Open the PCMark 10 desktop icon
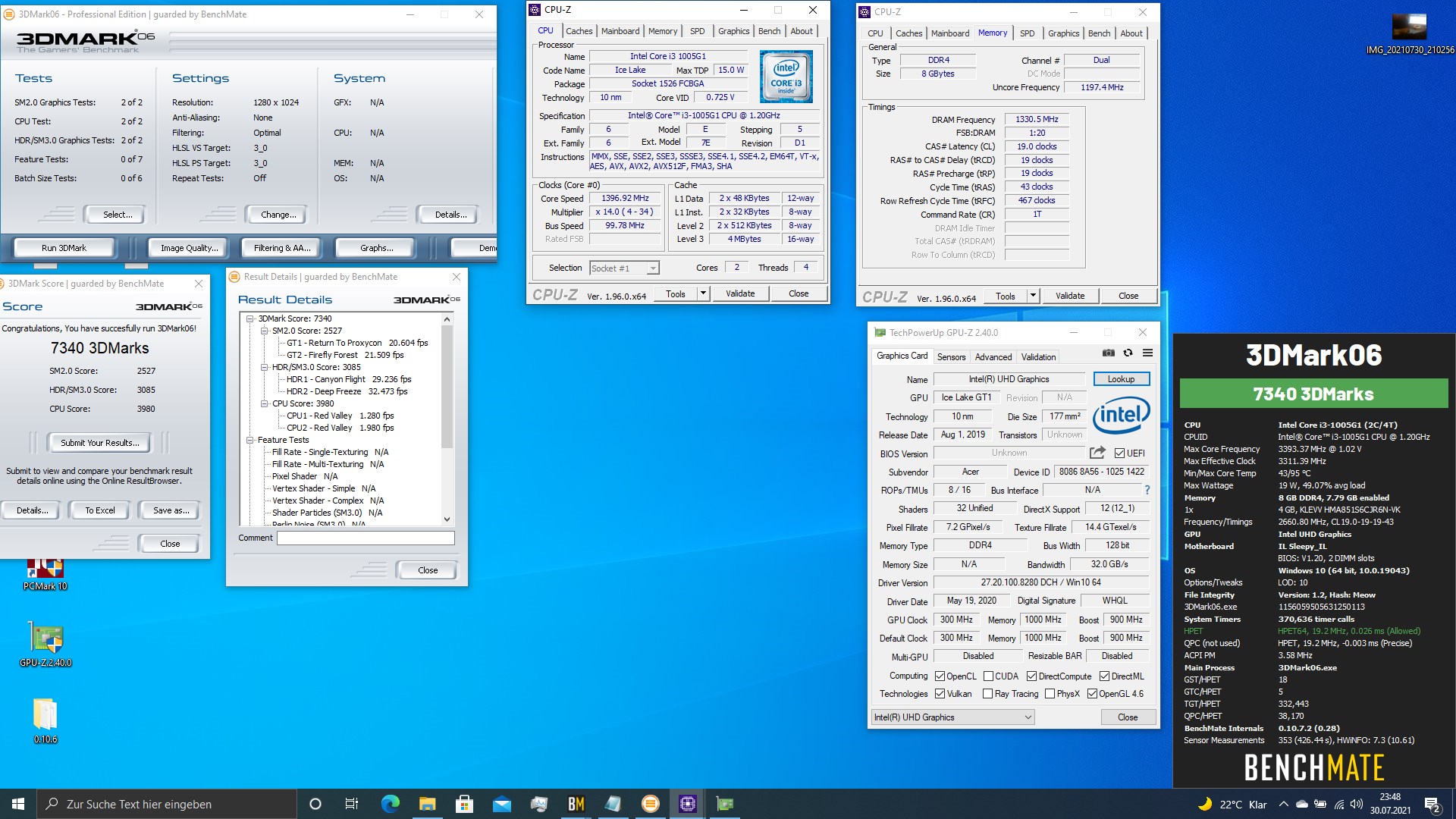The width and height of the screenshot is (1456, 819). (45, 575)
